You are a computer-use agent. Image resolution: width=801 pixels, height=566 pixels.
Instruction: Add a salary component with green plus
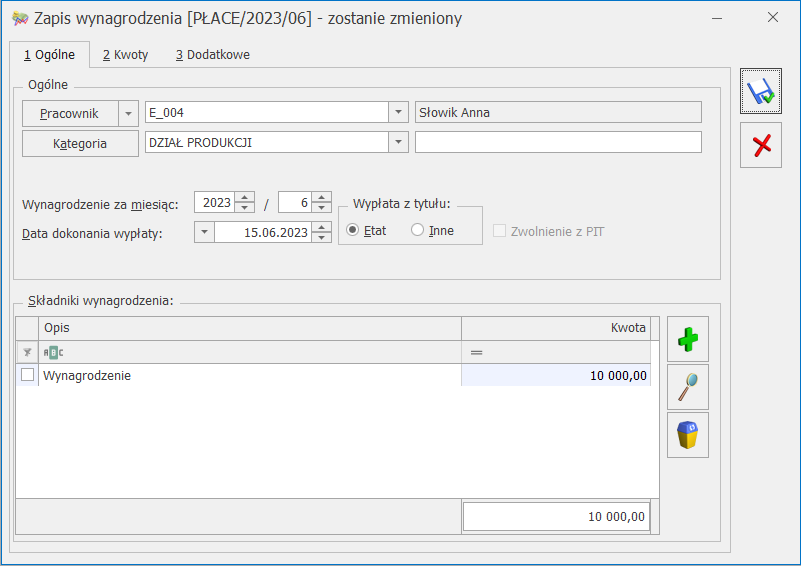pos(688,339)
